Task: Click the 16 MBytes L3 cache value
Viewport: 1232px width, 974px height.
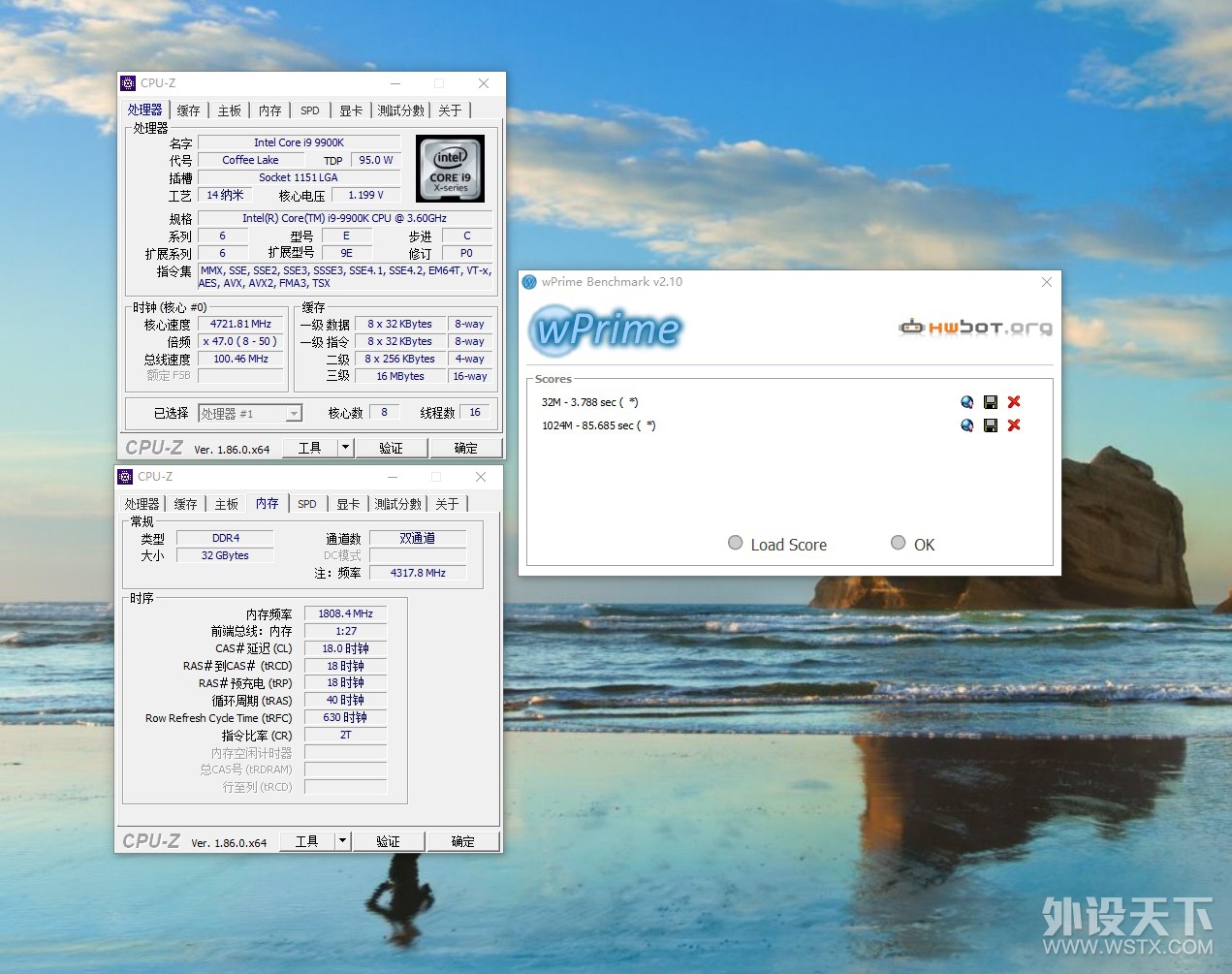Action: [400, 376]
